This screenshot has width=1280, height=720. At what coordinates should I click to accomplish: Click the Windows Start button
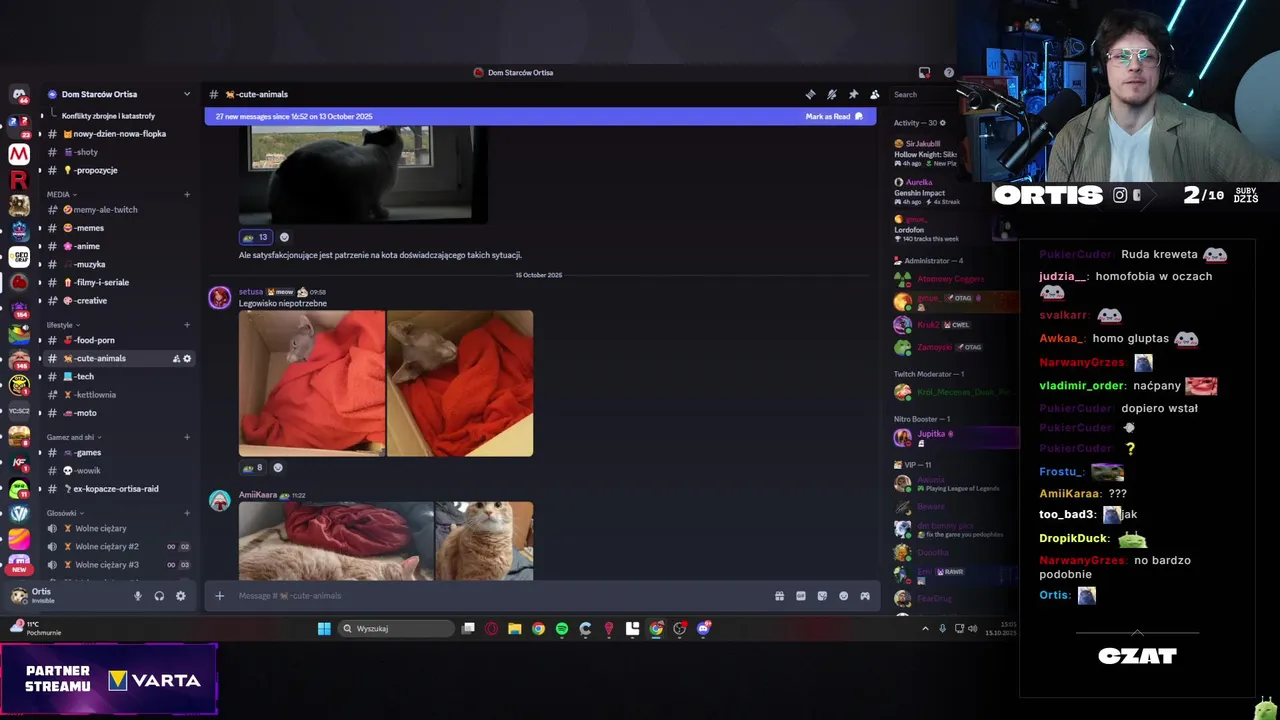pos(324,629)
